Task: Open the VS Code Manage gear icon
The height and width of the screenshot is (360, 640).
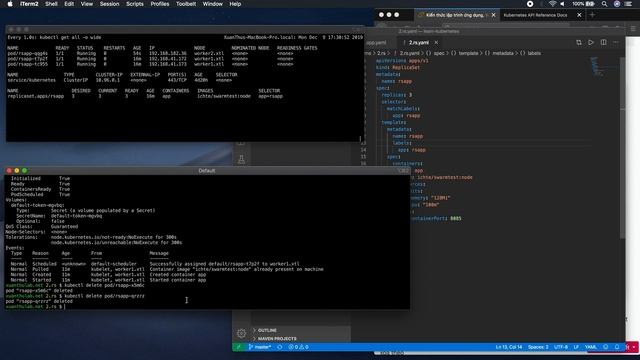Action: (x=241, y=333)
